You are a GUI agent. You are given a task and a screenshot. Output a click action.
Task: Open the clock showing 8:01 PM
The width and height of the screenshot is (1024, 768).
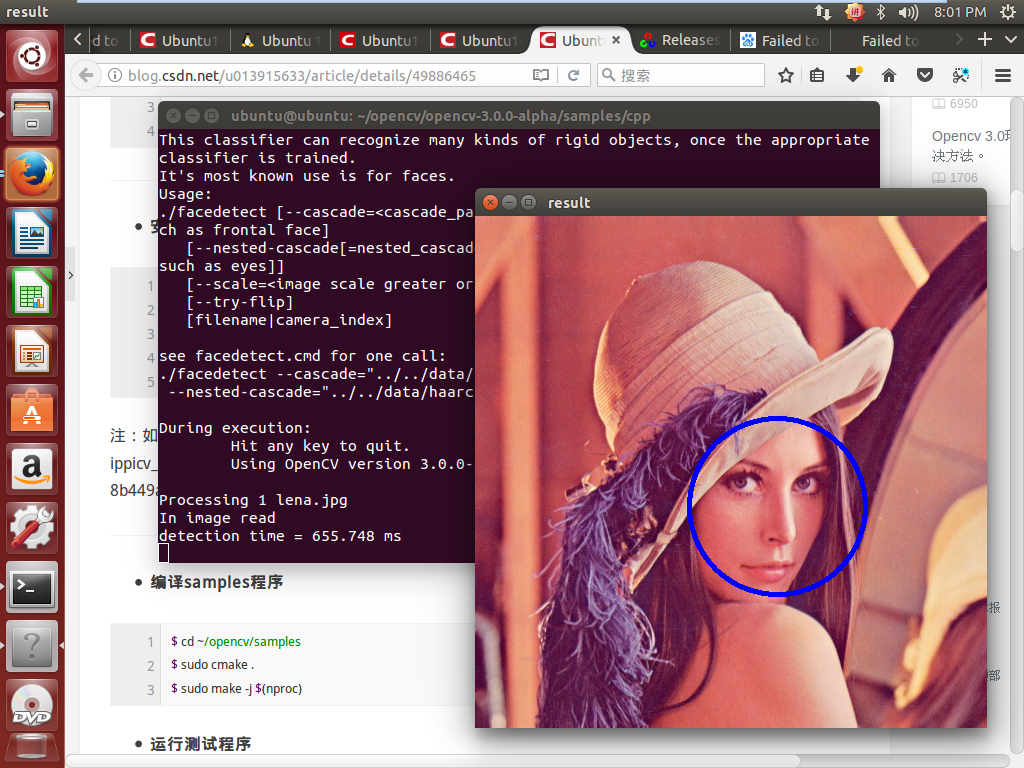(x=959, y=12)
